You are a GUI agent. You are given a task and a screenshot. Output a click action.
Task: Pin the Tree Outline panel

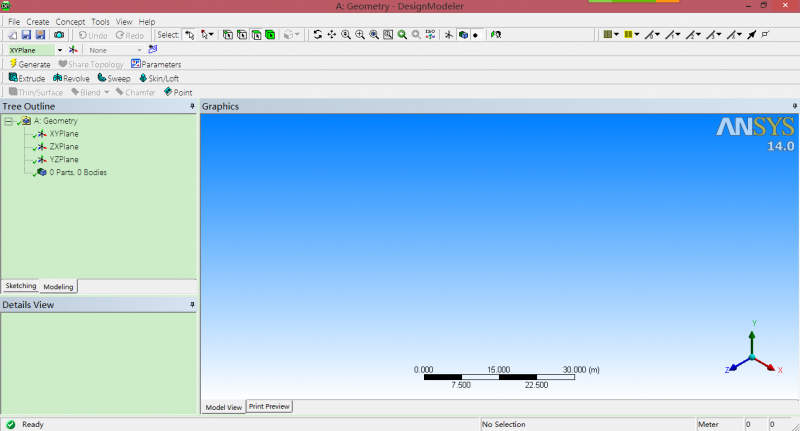pos(192,106)
